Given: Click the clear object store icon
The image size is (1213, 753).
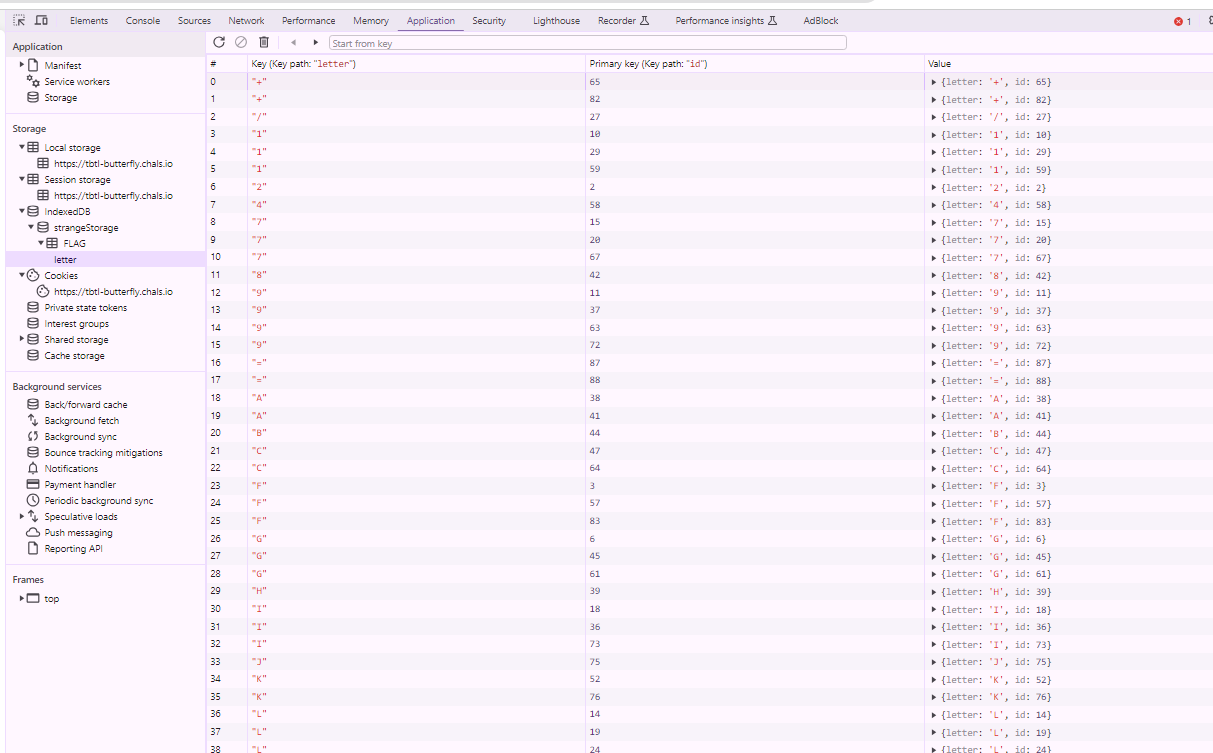Looking at the screenshot, I should click(x=241, y=42).
